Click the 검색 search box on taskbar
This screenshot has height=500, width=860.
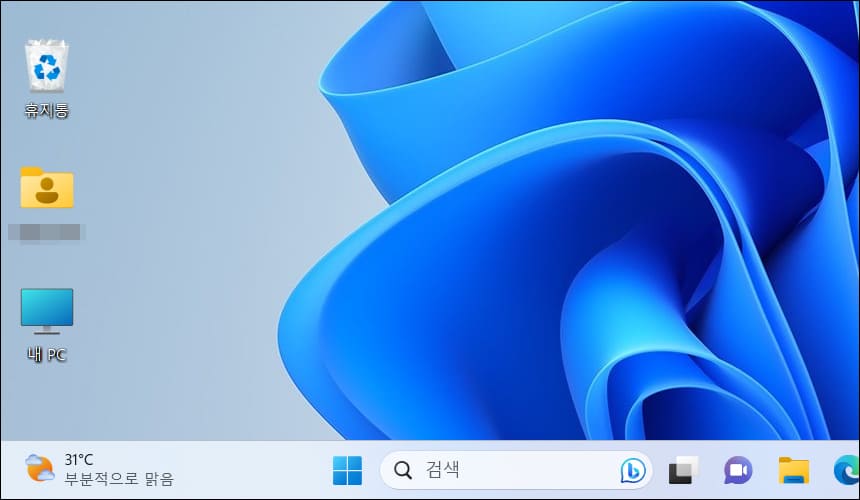516,470
